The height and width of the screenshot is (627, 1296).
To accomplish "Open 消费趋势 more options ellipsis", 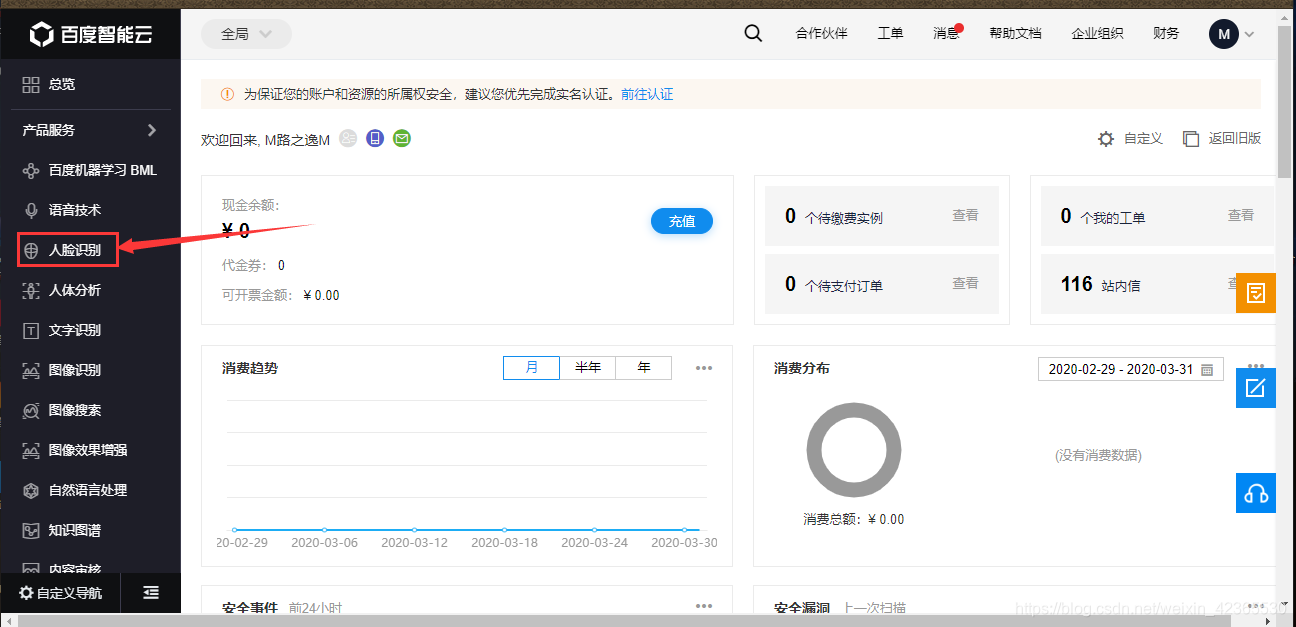I will pos(704,368).
